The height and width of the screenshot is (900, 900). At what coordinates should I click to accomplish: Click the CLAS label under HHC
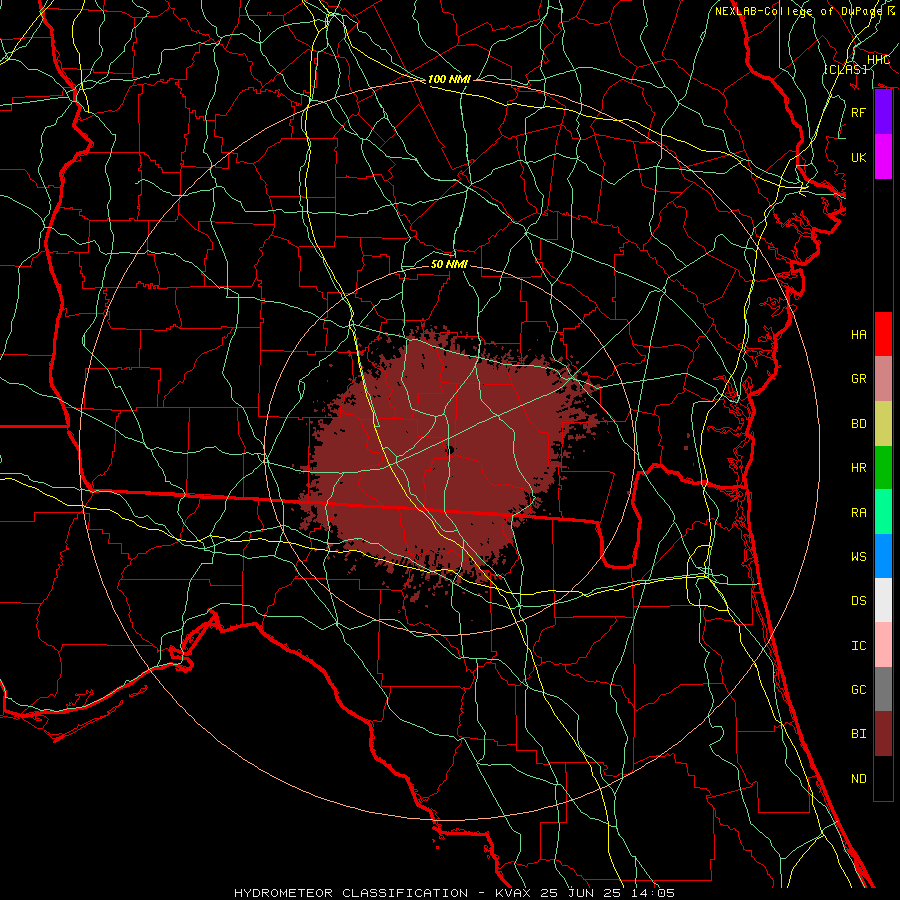(845, 69)
